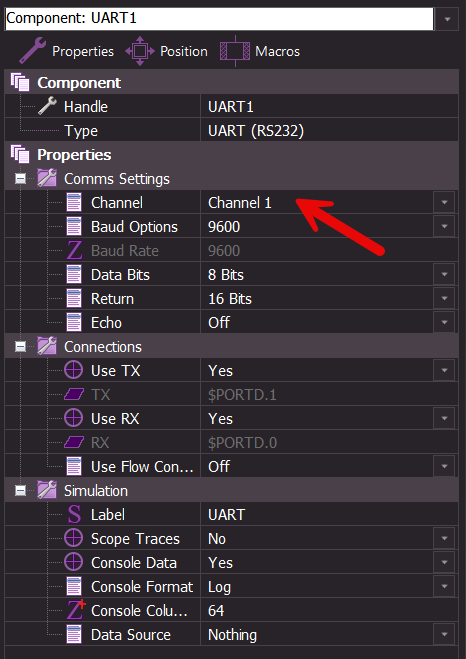Toggle Use RX Yes value
This screenshot has height=659, width=466.
tap(330, 419)
